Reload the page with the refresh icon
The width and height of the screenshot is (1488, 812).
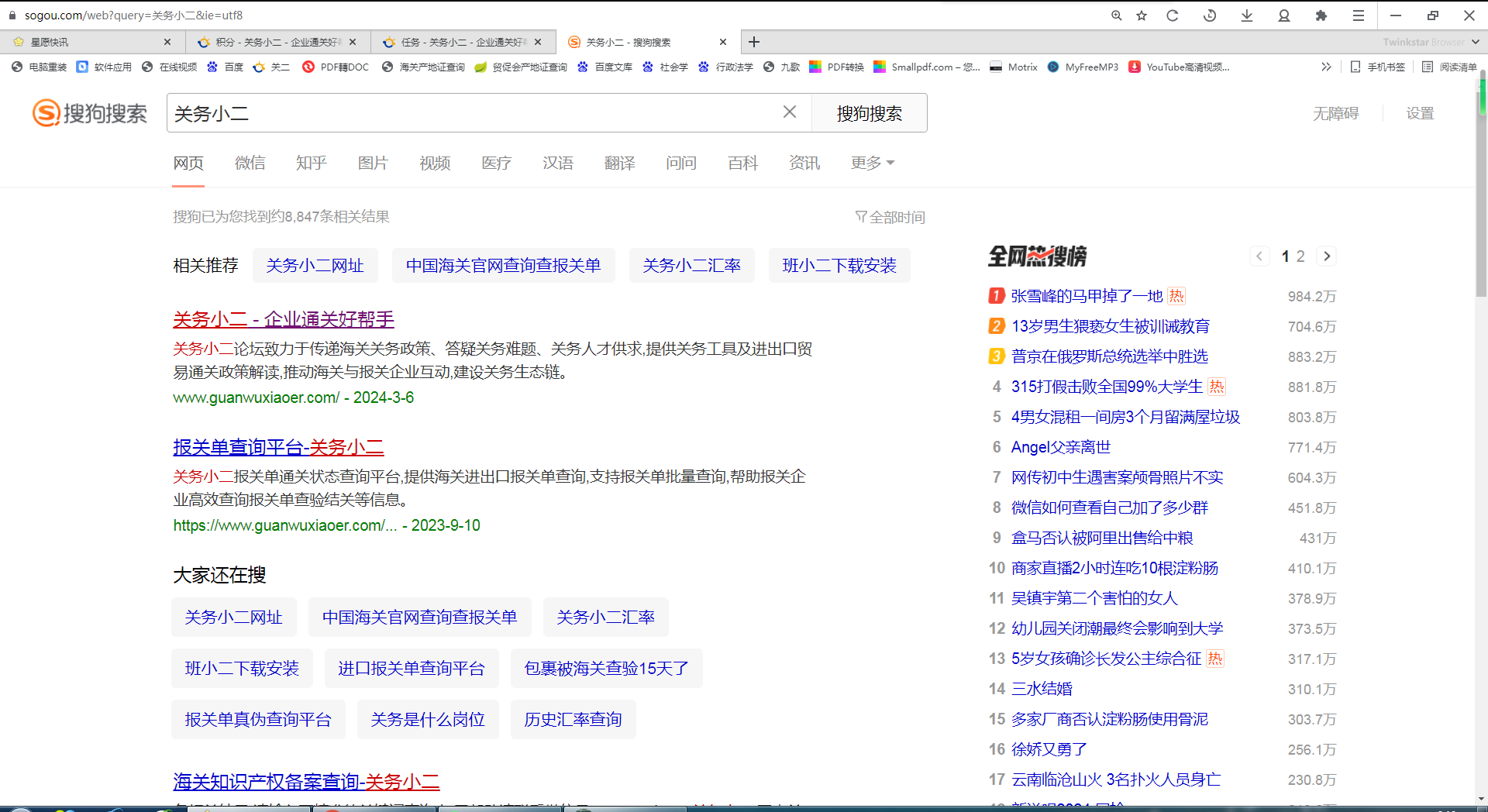click(x=1173, y=15)
